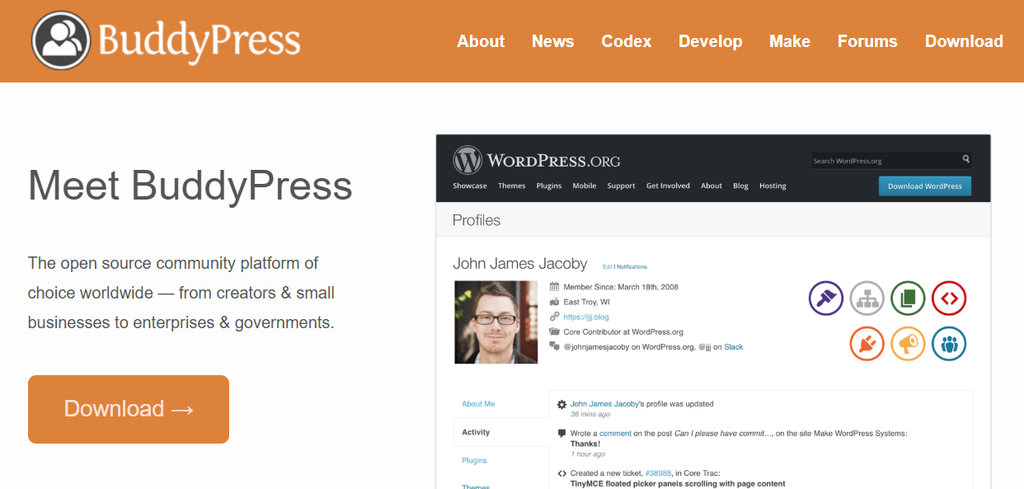Click the Slack link
The height and width of the screenshot is (489, 1024).
(733, 347)
